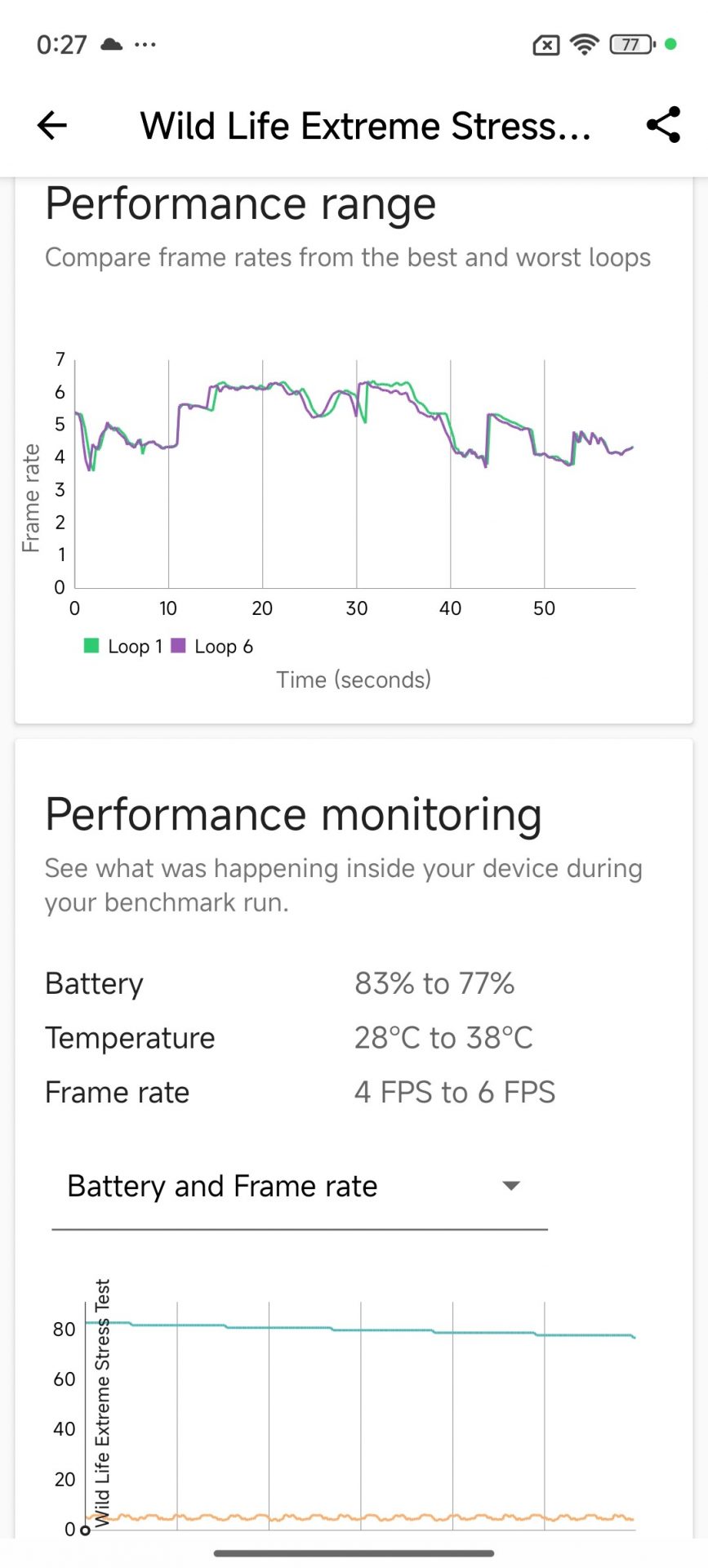This screenshot has height=1568, width=708.
Task: Tap the Performance monitoring heading
Action: (x=293, y=814)
